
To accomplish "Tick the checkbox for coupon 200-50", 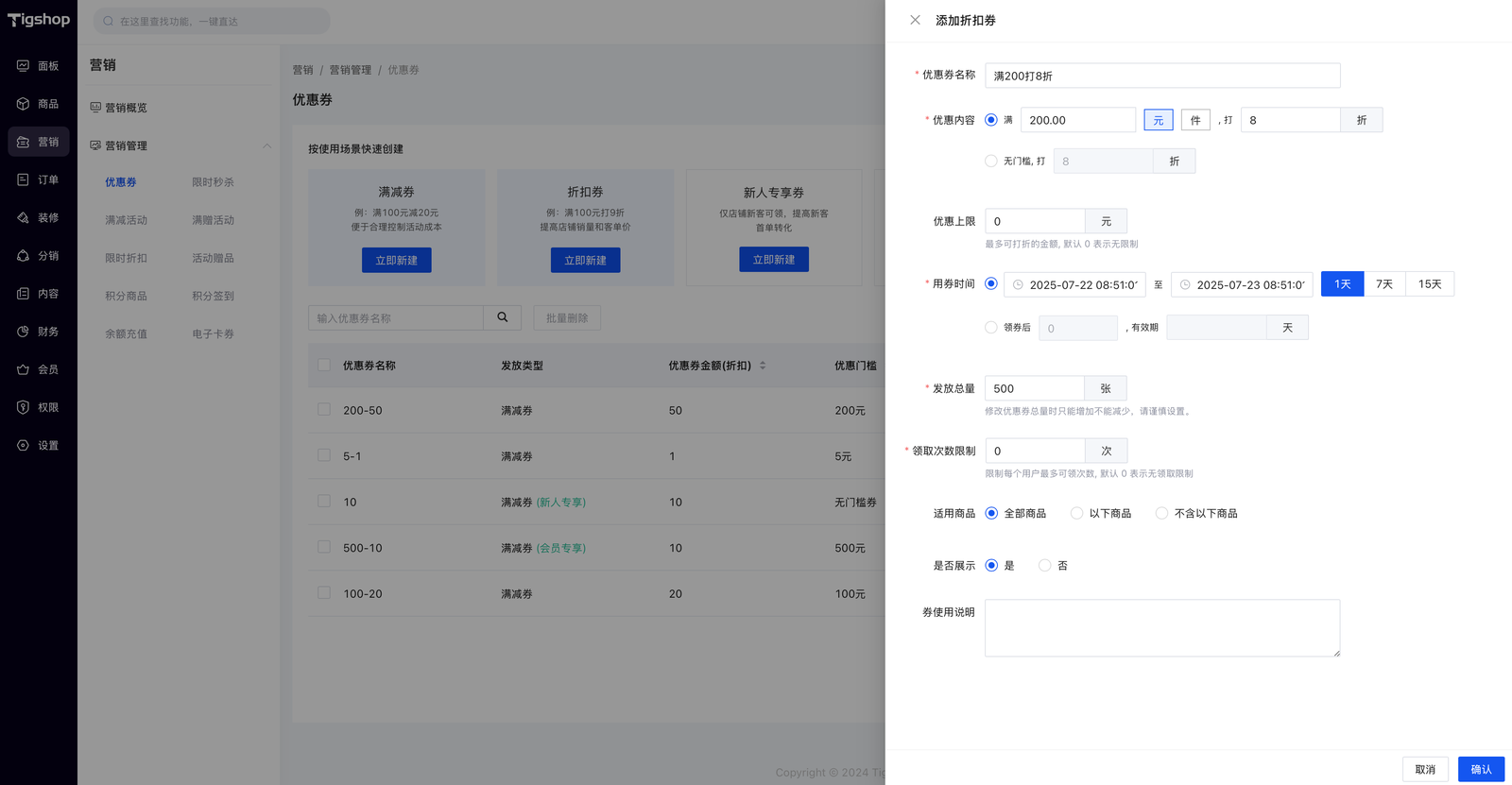I will pyautogui.click(x=324, y=410).
